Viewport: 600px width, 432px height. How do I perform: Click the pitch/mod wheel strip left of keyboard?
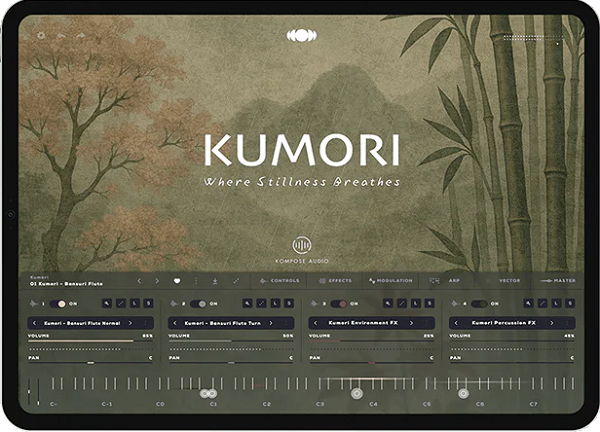(33, 392)
